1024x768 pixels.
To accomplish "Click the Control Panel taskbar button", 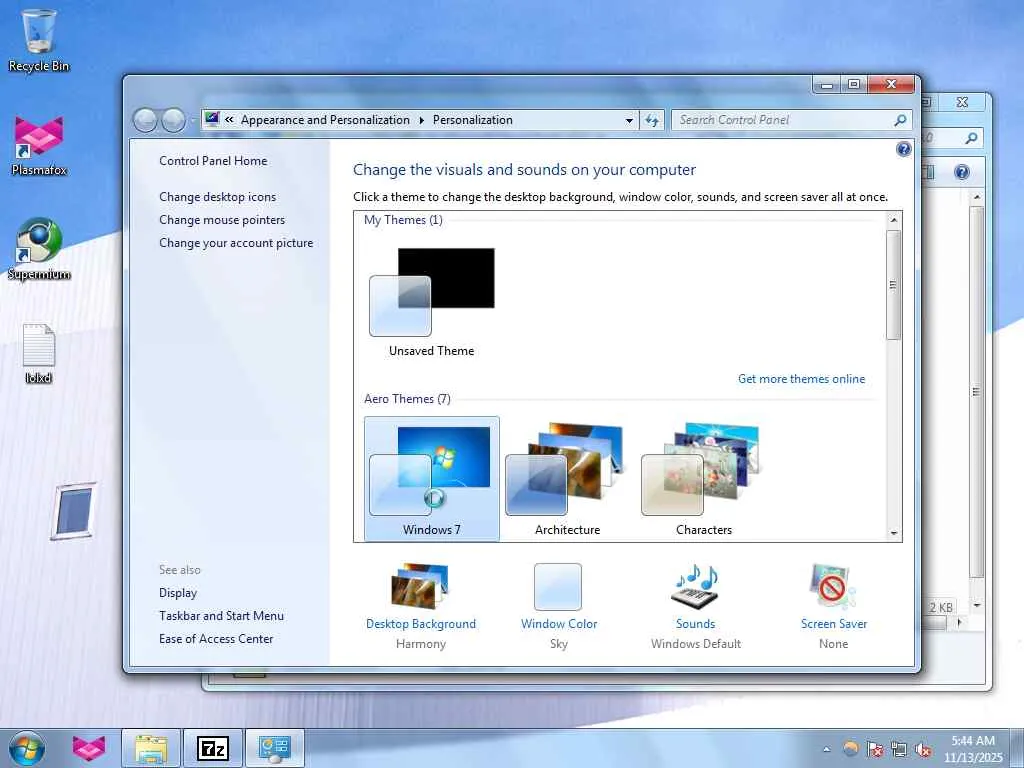I will [x=275, y=748].
